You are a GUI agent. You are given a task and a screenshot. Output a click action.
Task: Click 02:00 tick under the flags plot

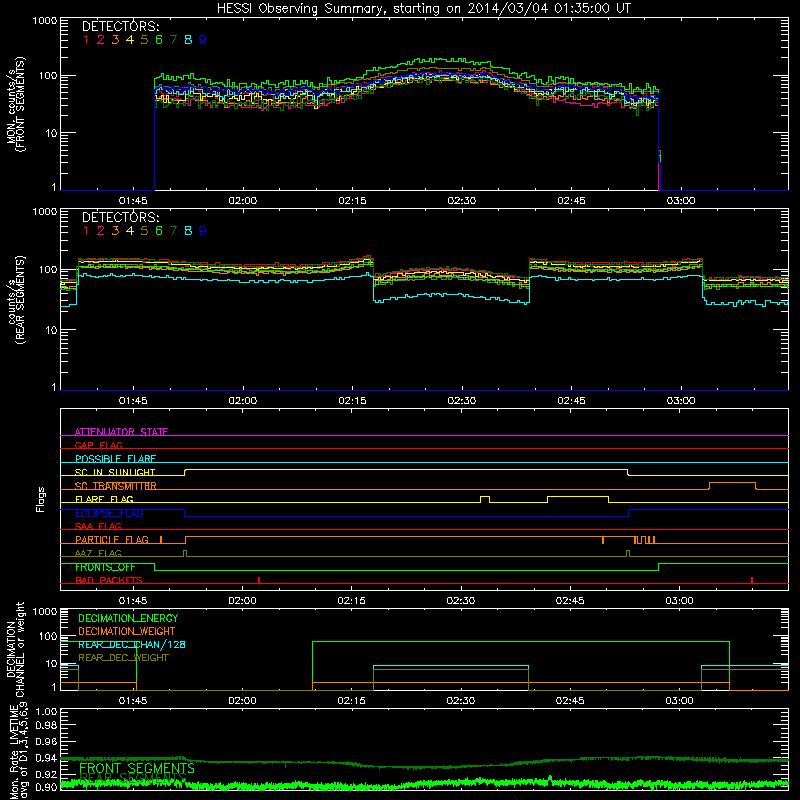tap(242, 601)
